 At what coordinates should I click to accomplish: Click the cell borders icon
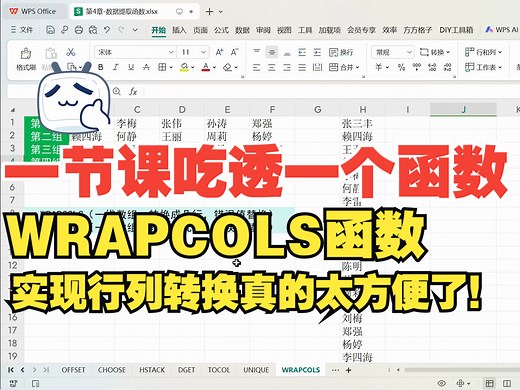click(162, 67)
